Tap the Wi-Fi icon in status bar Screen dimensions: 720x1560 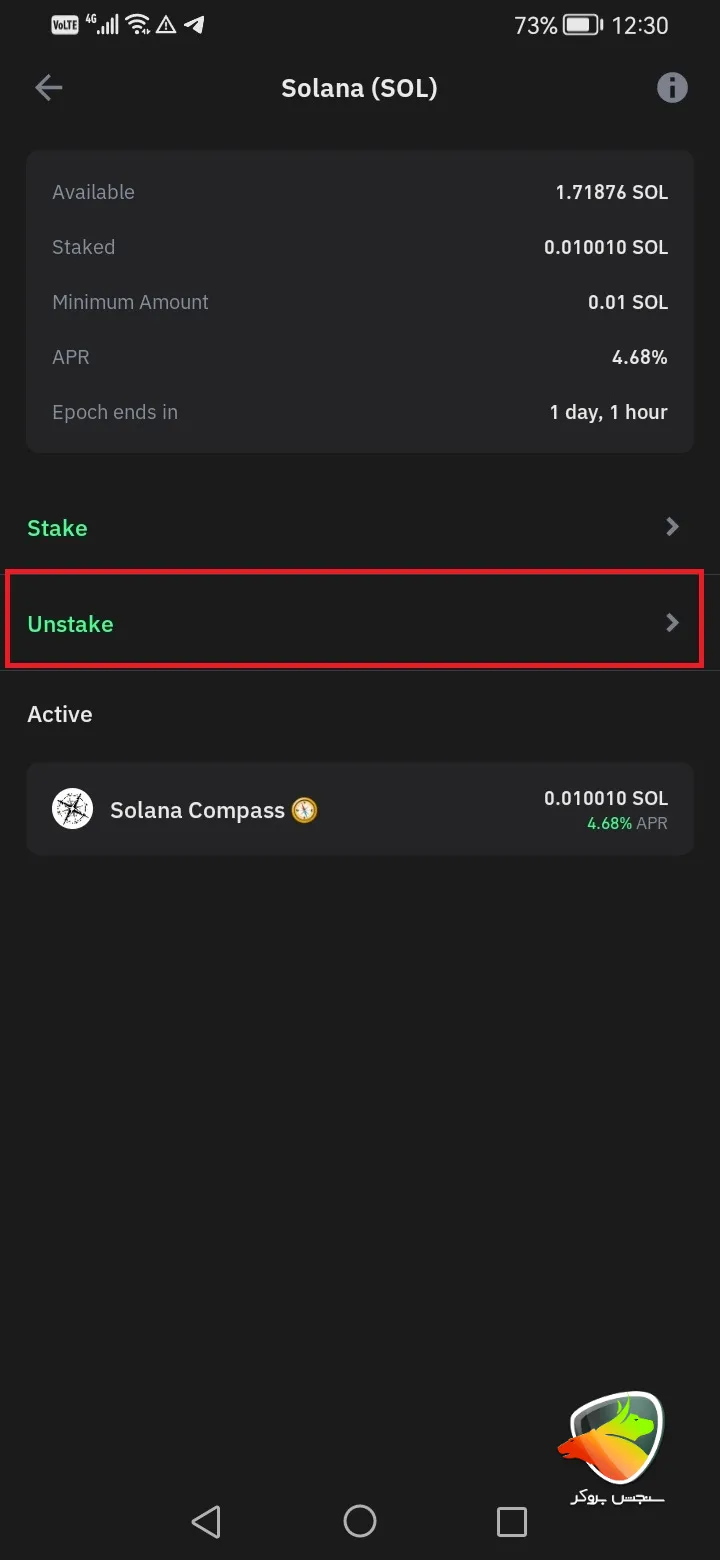pyautogui.click(x=139, y=25)
